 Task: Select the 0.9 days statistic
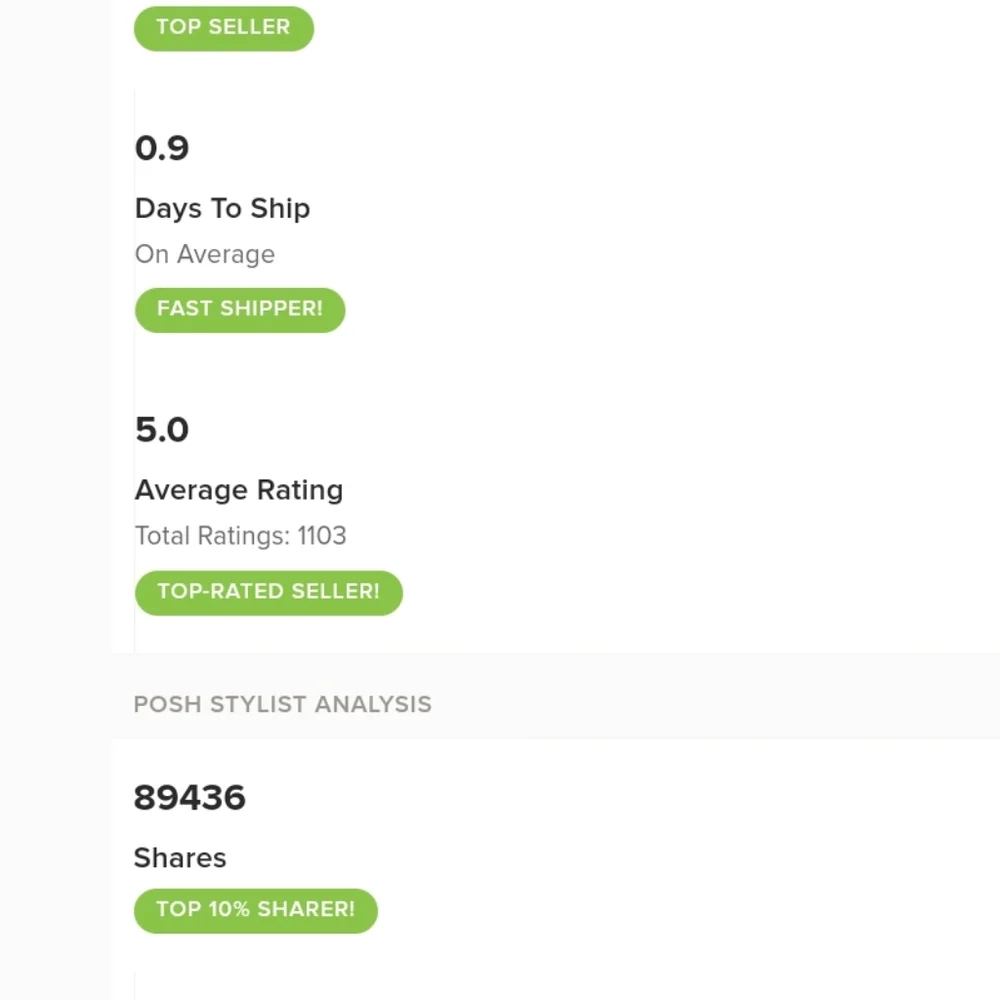pyautogui.click(x=162, y=149)
